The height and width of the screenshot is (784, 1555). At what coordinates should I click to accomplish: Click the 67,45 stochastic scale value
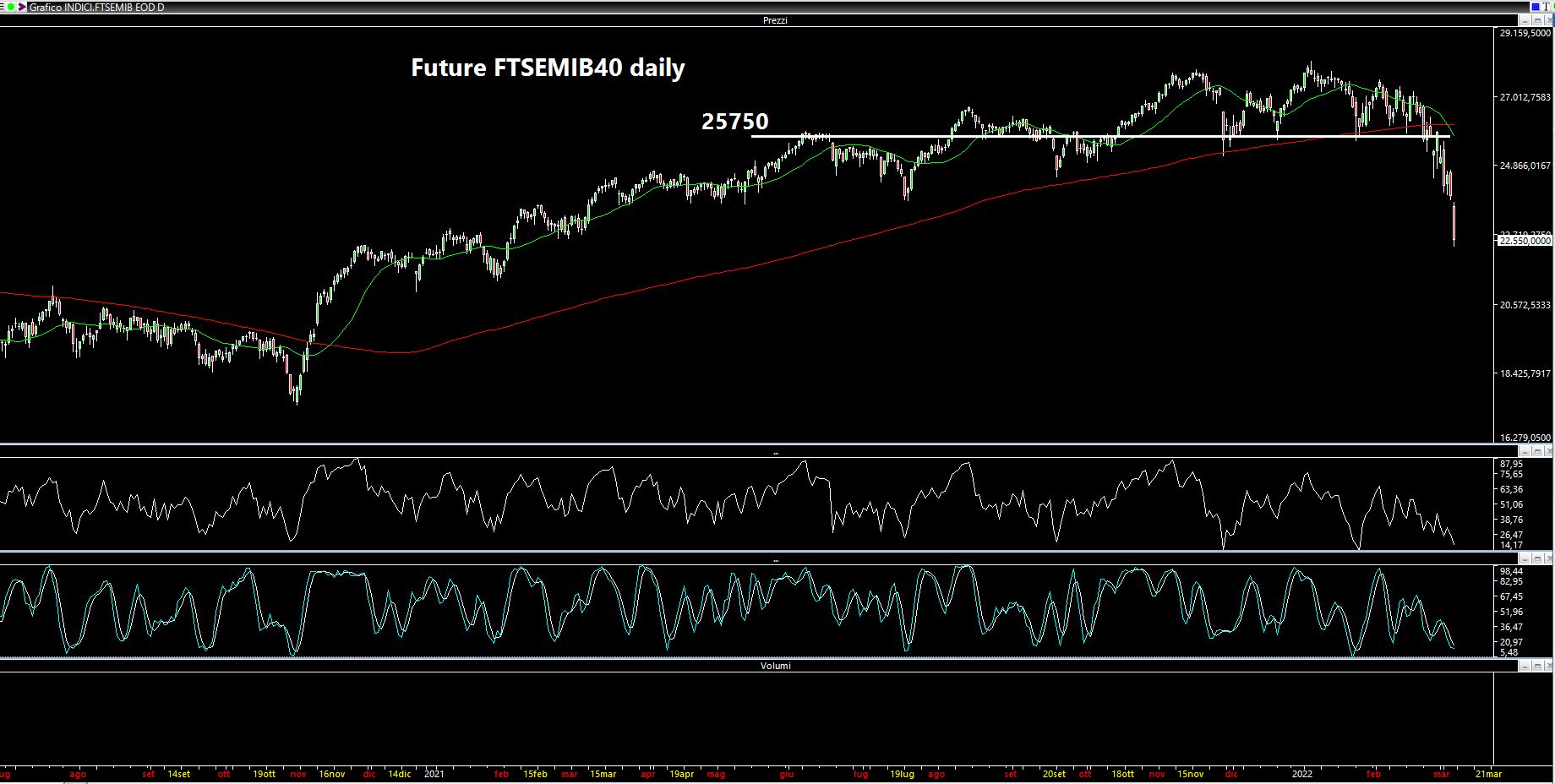point(1511,596)
